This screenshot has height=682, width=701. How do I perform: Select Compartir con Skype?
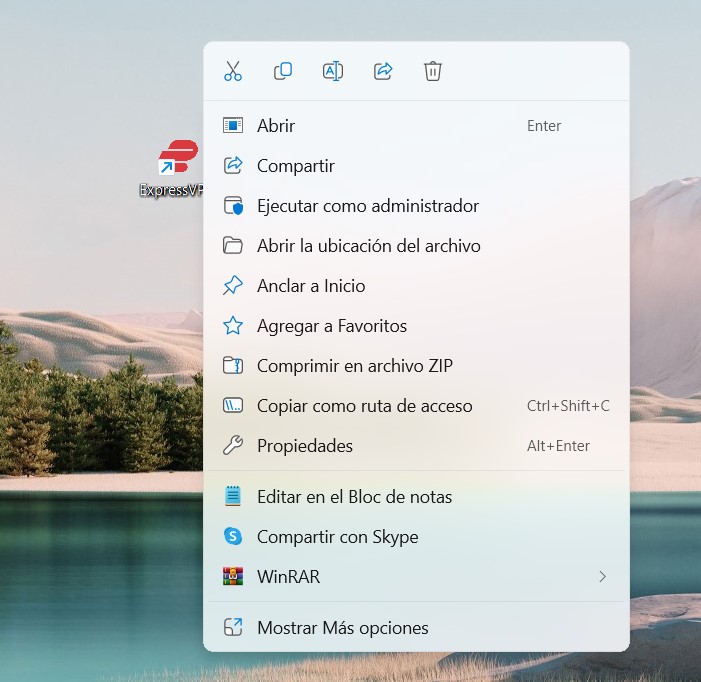[x=416, y=537]
